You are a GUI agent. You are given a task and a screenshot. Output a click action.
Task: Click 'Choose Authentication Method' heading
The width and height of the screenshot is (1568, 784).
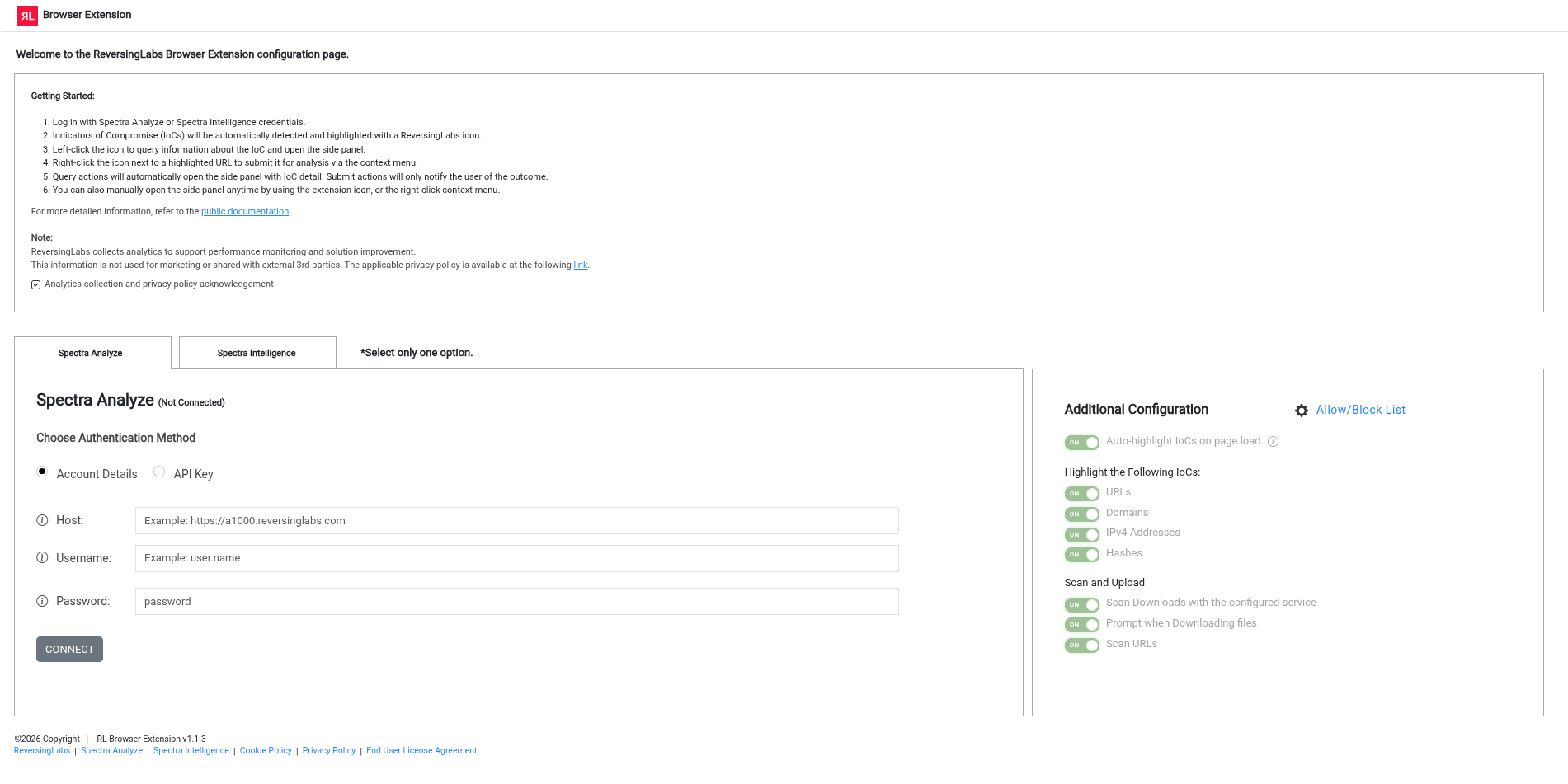point(115,438)
